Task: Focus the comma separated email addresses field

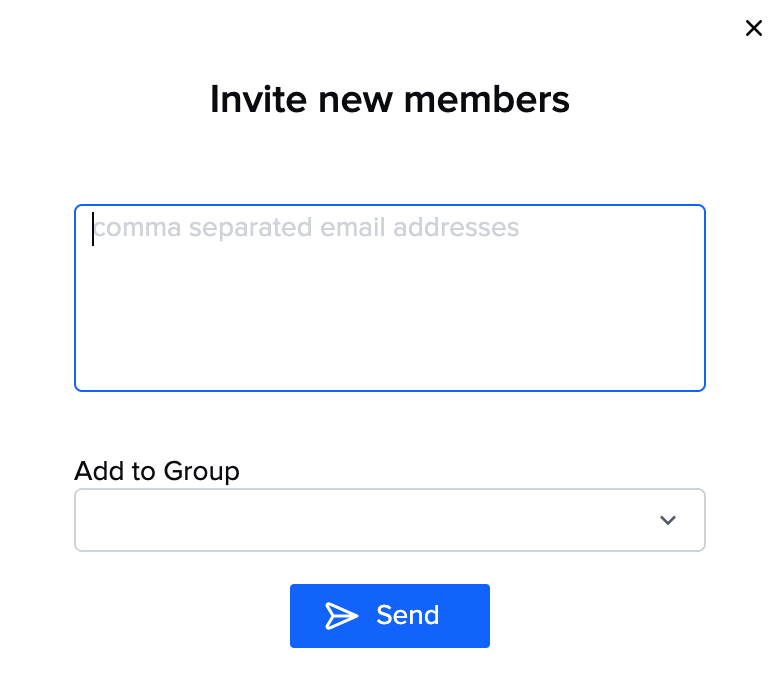Action: 390,298
